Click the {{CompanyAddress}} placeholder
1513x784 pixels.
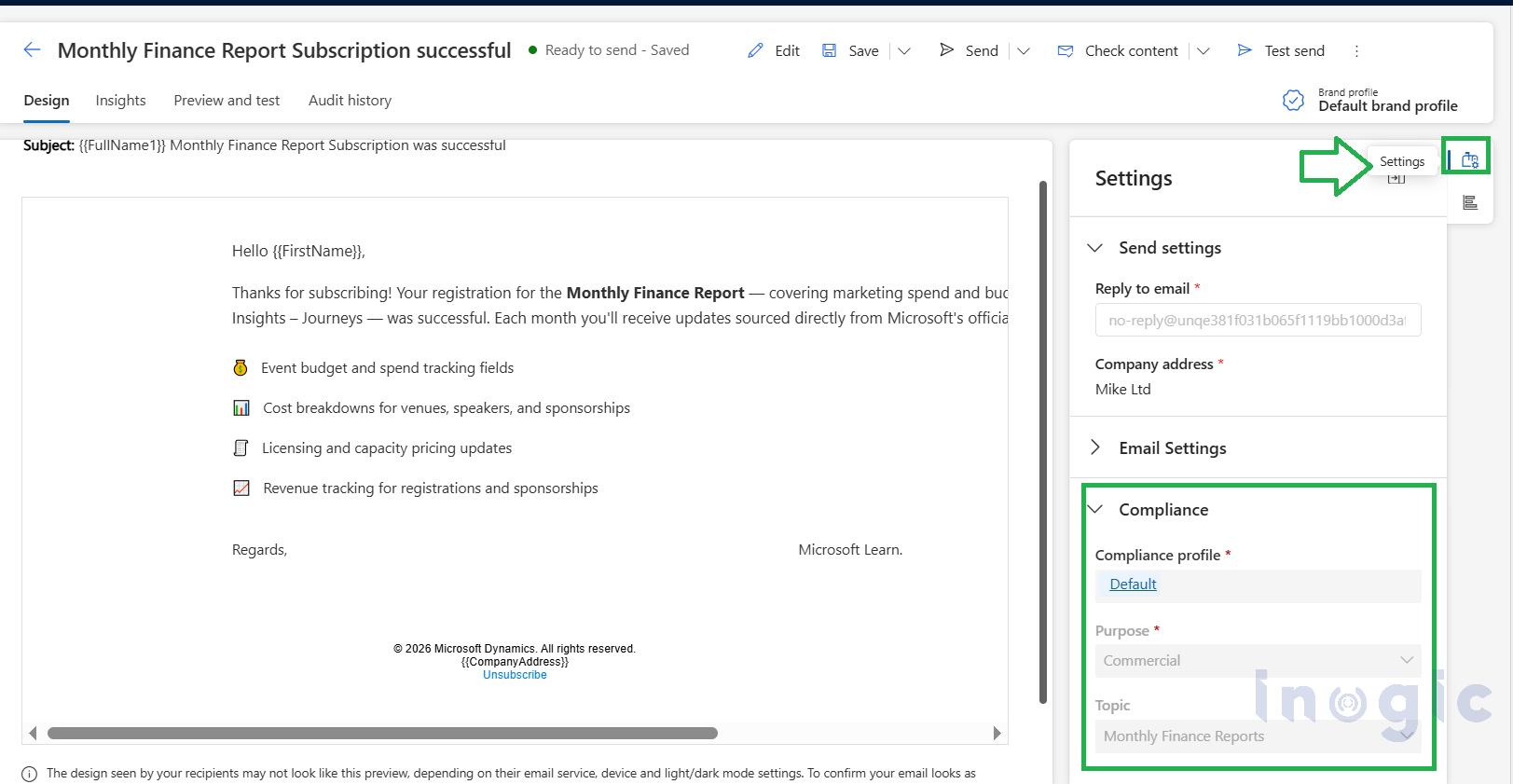(x=515, y=662)
